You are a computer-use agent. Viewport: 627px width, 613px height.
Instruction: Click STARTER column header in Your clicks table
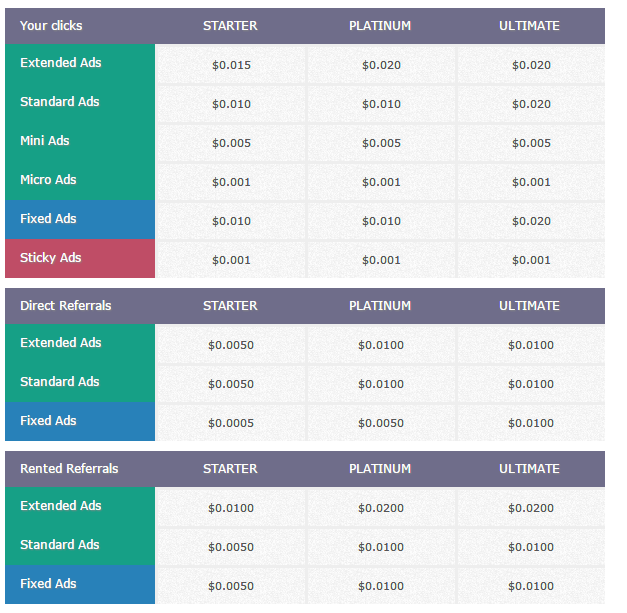click(230, 26)
